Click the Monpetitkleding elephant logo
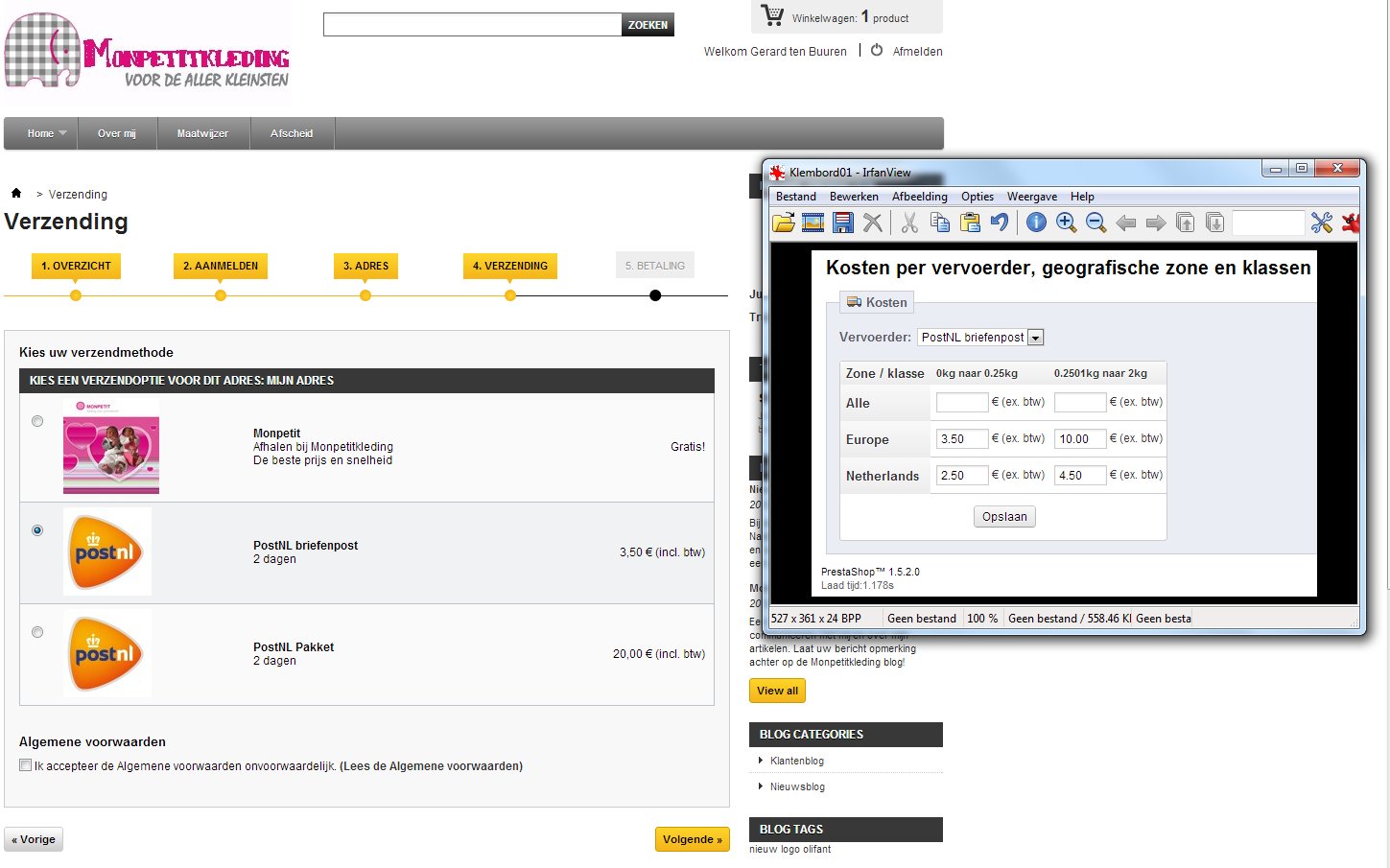 click(x=147, y=52)
